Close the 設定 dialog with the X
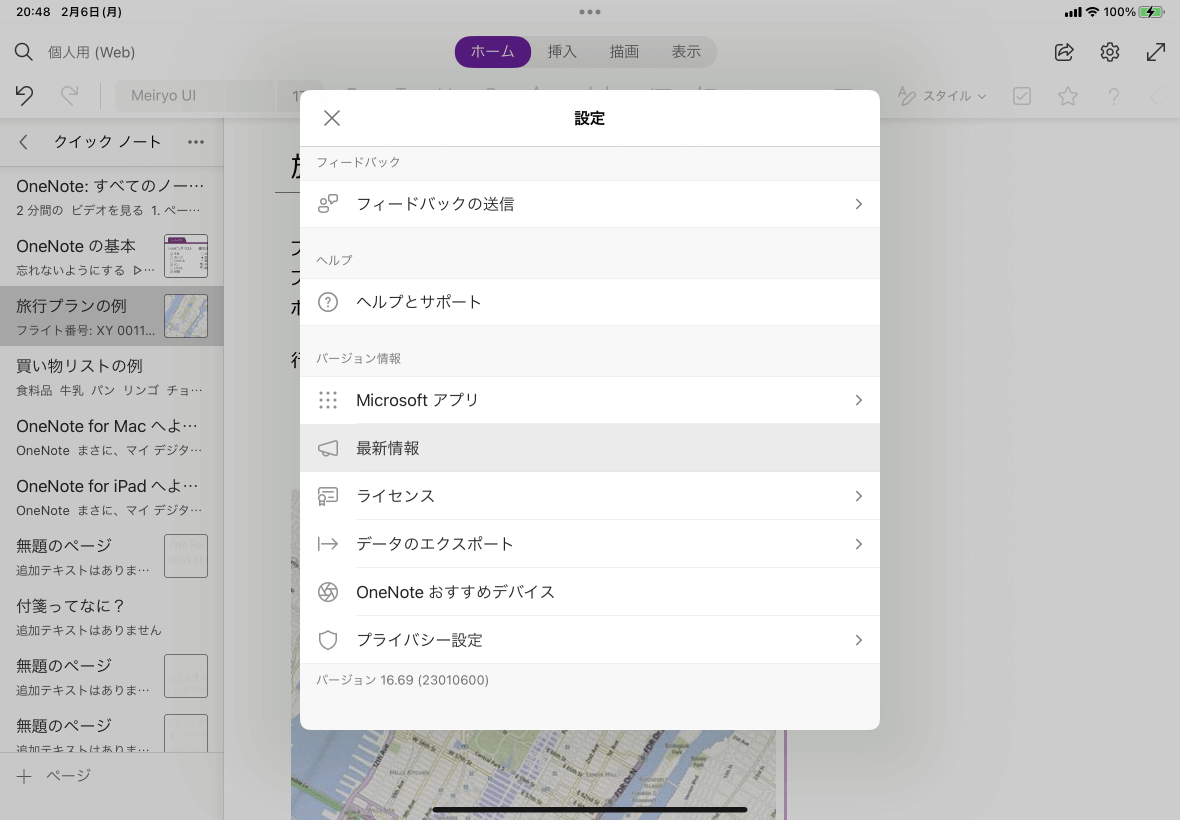The height and width of the screenshot is (820, 1180). click(x=332, y=118)
